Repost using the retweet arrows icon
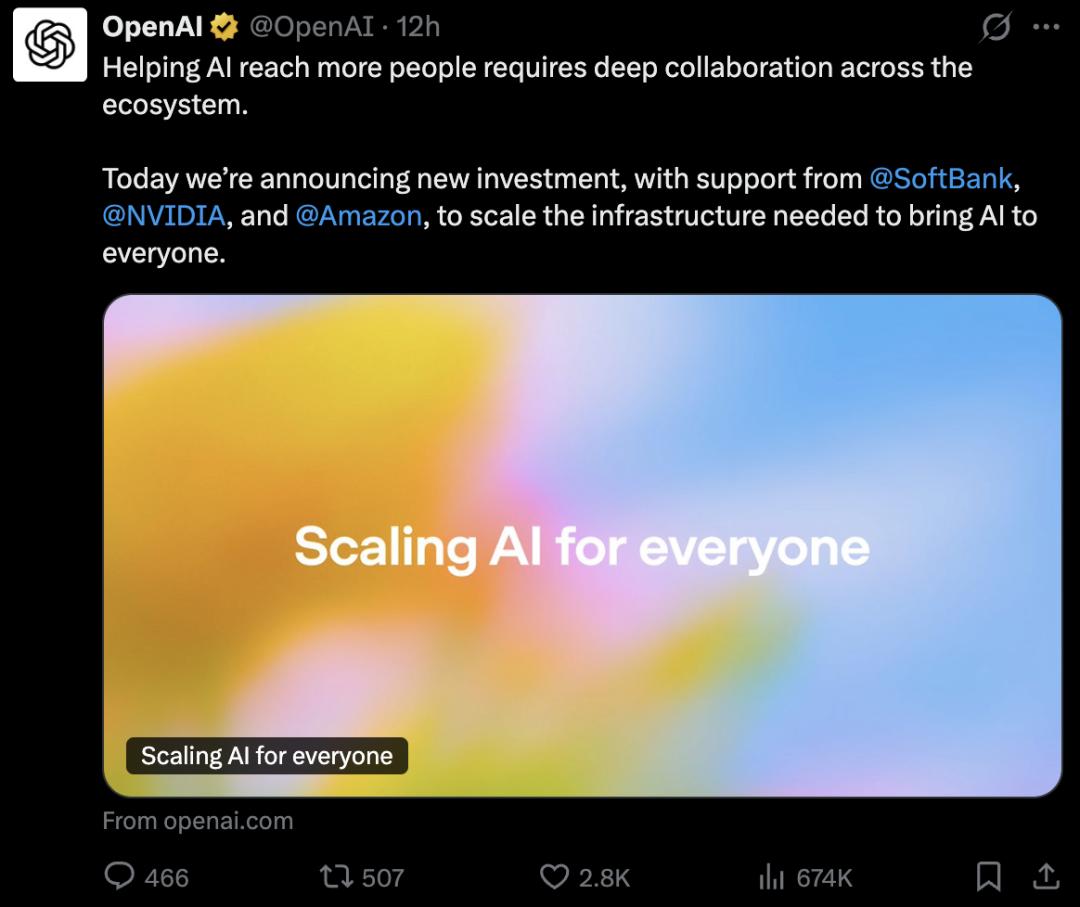Viewport: 1080px width, 907px height. pos(333,877)
